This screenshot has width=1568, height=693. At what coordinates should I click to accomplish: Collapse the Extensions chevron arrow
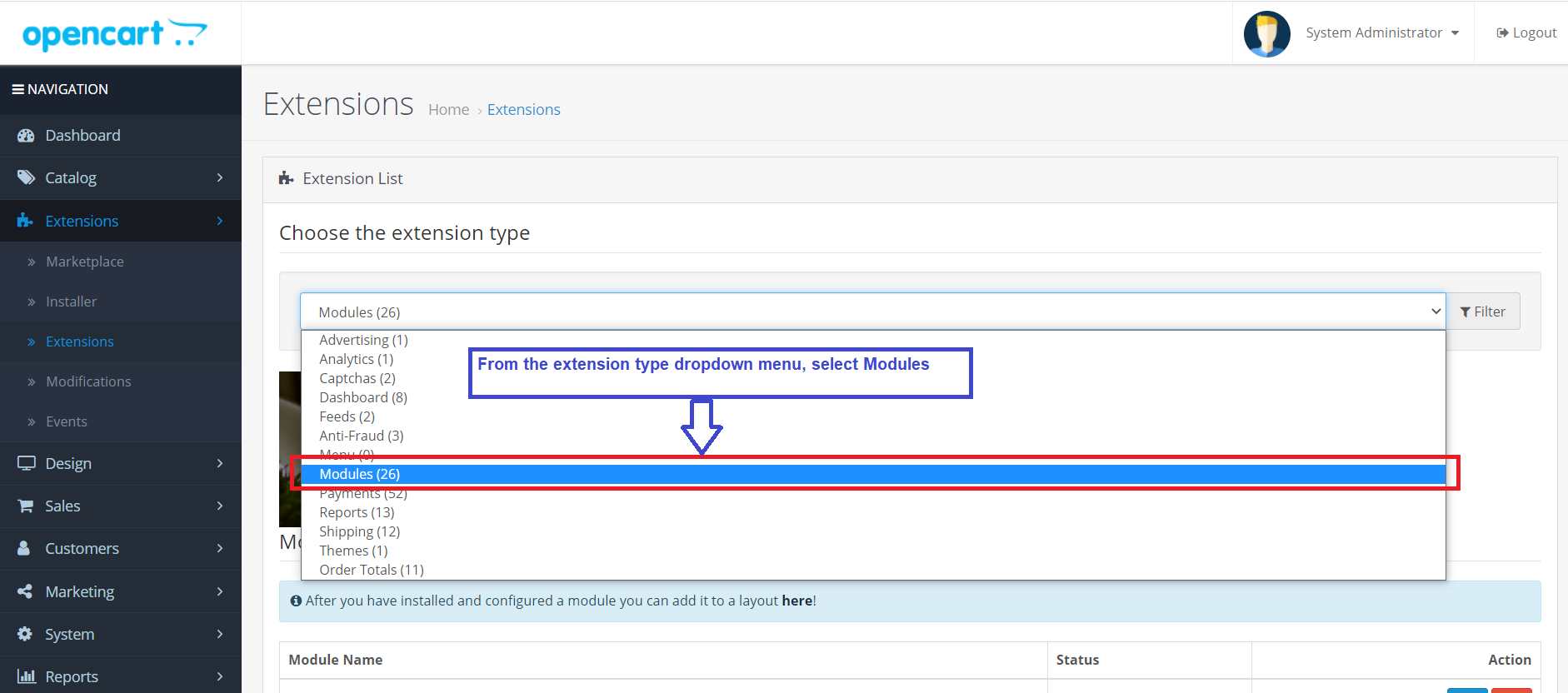click(x=220, y=221)
